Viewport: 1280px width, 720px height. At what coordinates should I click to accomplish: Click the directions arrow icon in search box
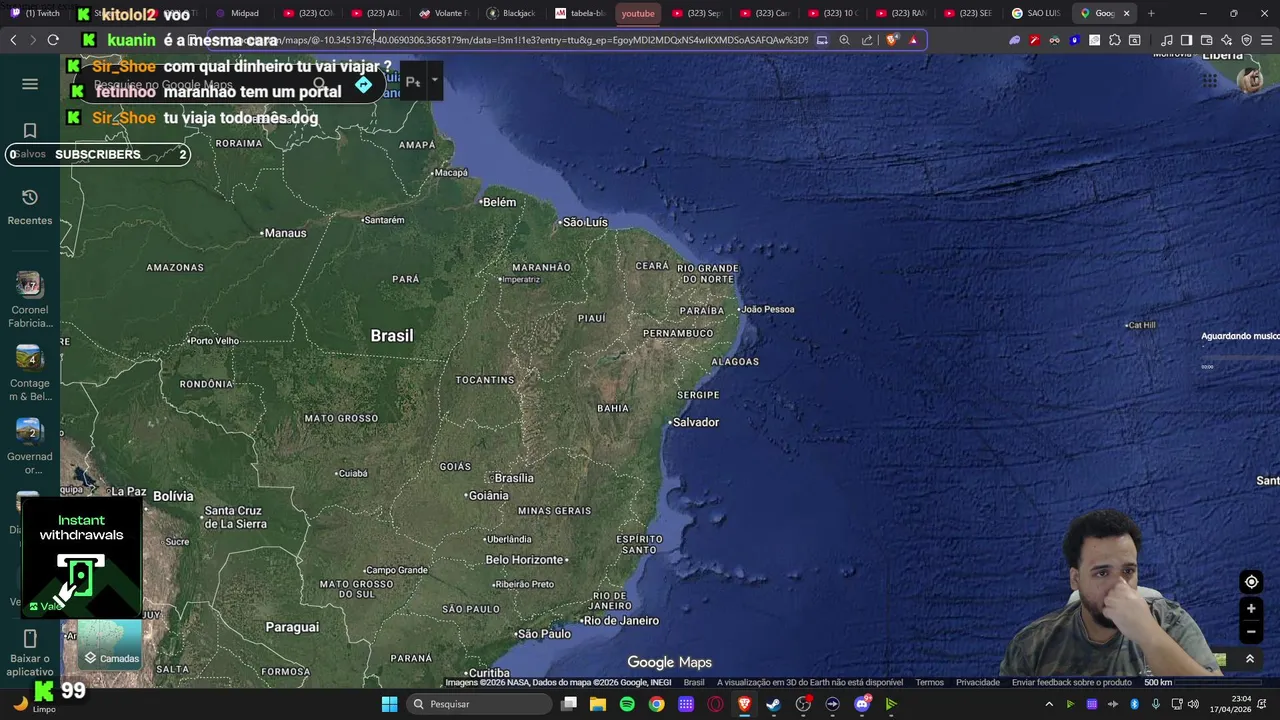pos(363,85)
